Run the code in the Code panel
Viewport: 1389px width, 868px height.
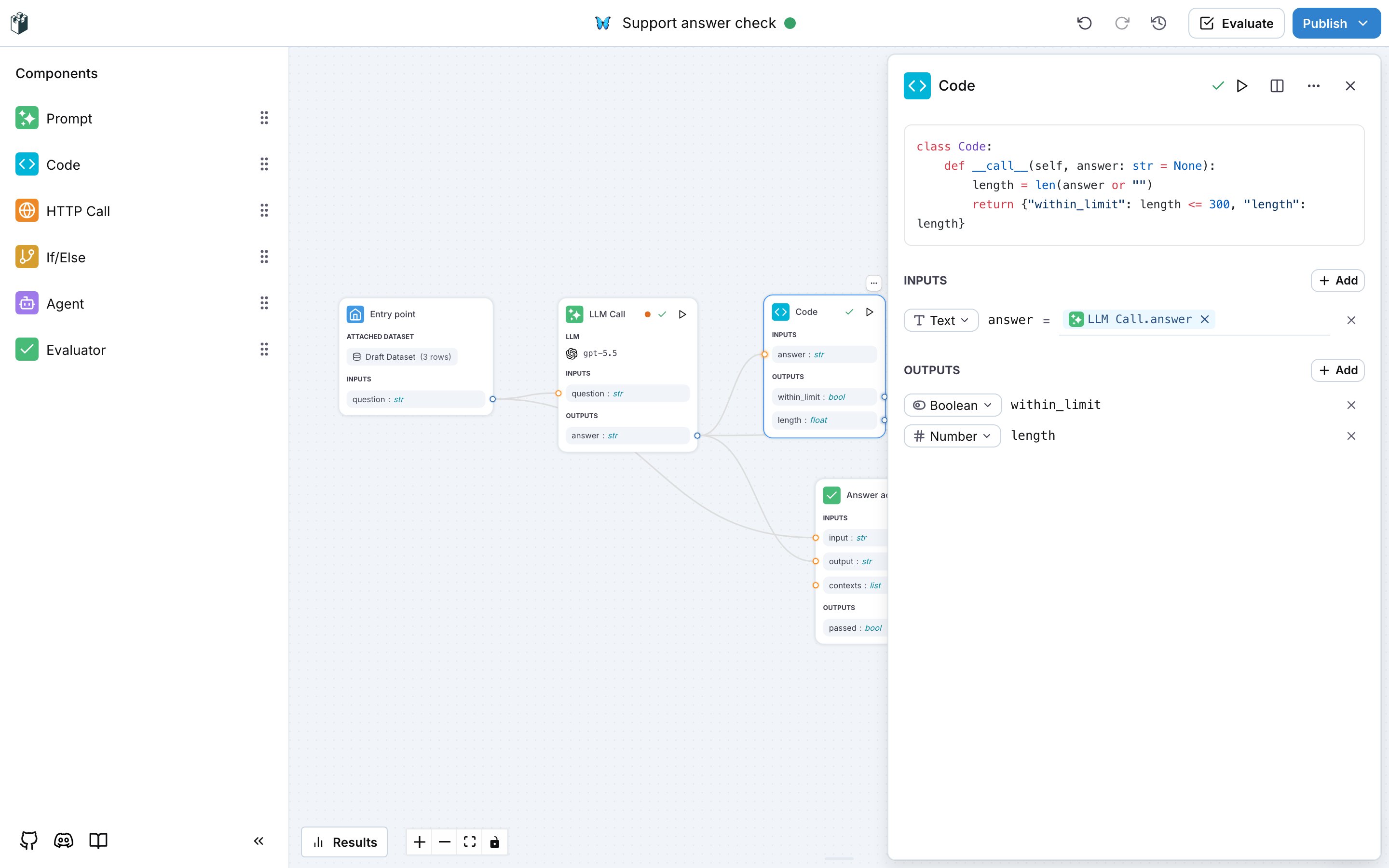pos(1242,85)
